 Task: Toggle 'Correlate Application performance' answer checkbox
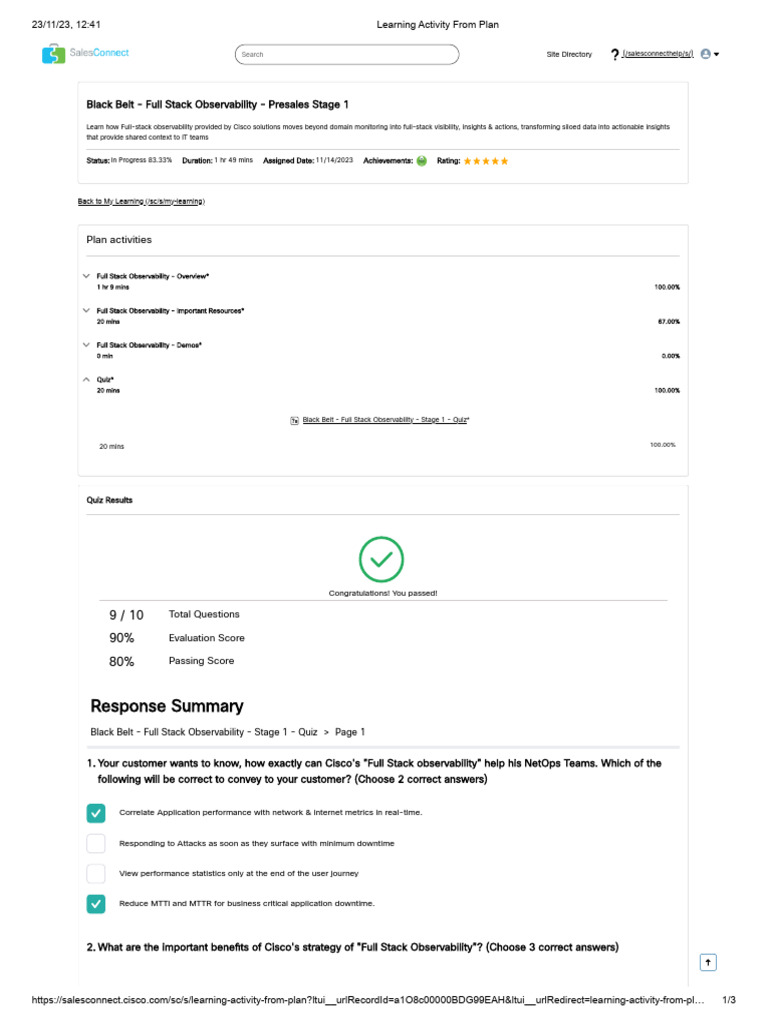point(96,813)
